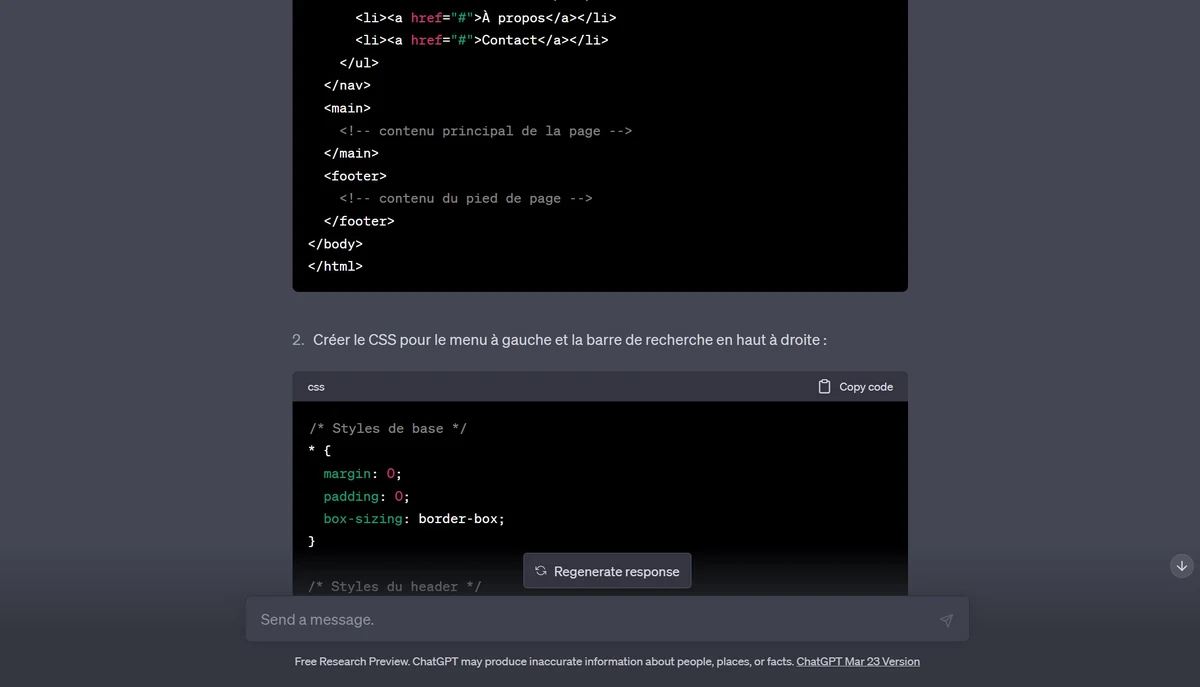Click the clipboard icon in the CSS code header
1200x687 pixels.
(x=824, y=387)
